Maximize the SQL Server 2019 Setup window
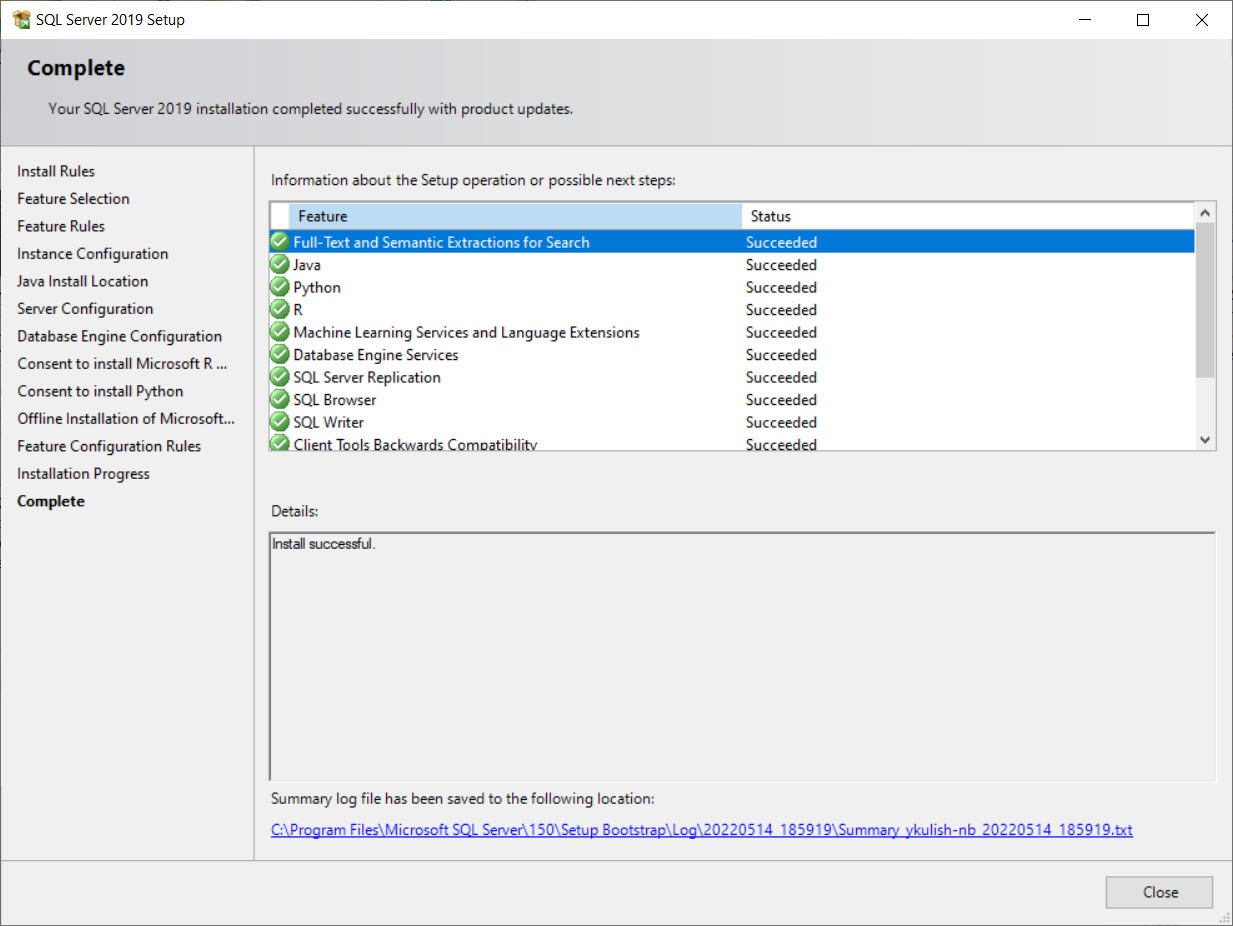This screenshot has width=1233, height=926. 1144,20
